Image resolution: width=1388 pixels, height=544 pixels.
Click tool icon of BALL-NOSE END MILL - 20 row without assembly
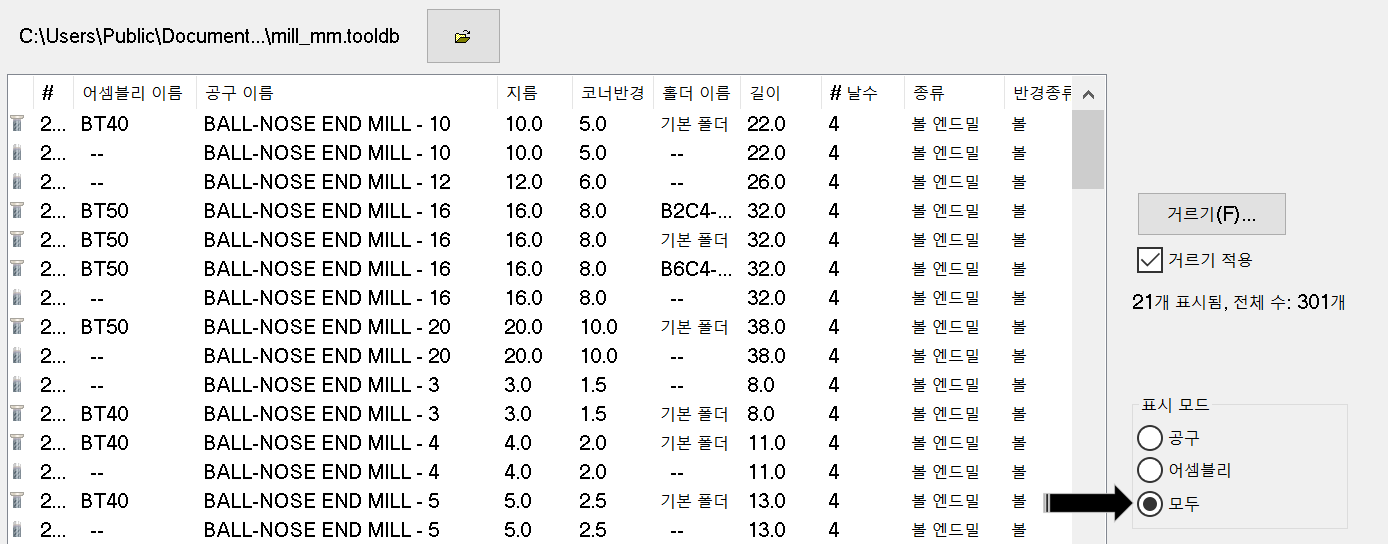16,356
